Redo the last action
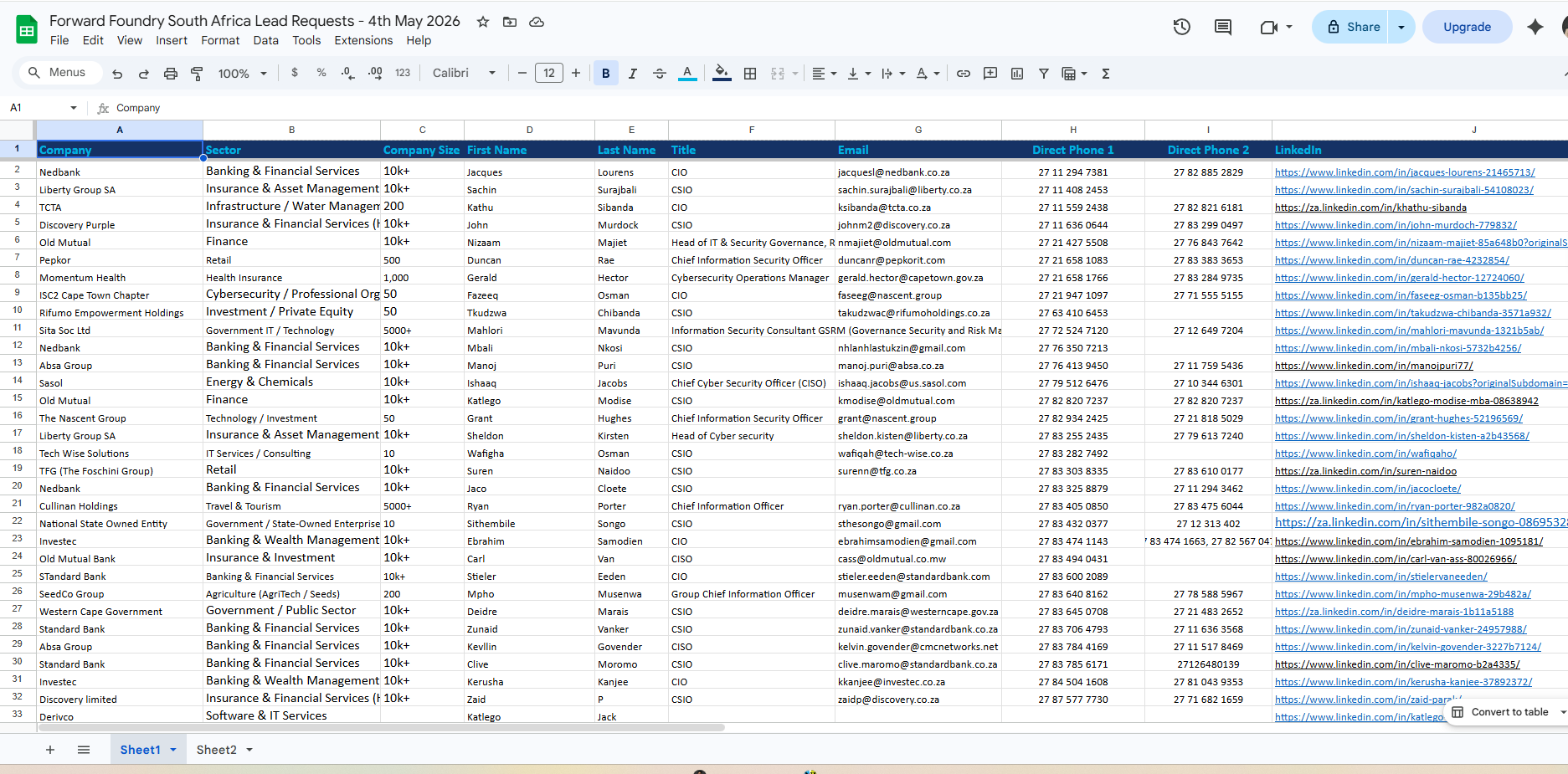1568x774 pixels. [144, 74]
